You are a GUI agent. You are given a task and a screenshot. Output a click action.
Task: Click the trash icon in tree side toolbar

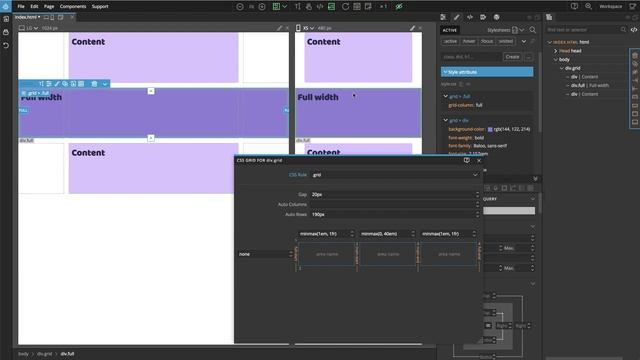click(635, 56)
